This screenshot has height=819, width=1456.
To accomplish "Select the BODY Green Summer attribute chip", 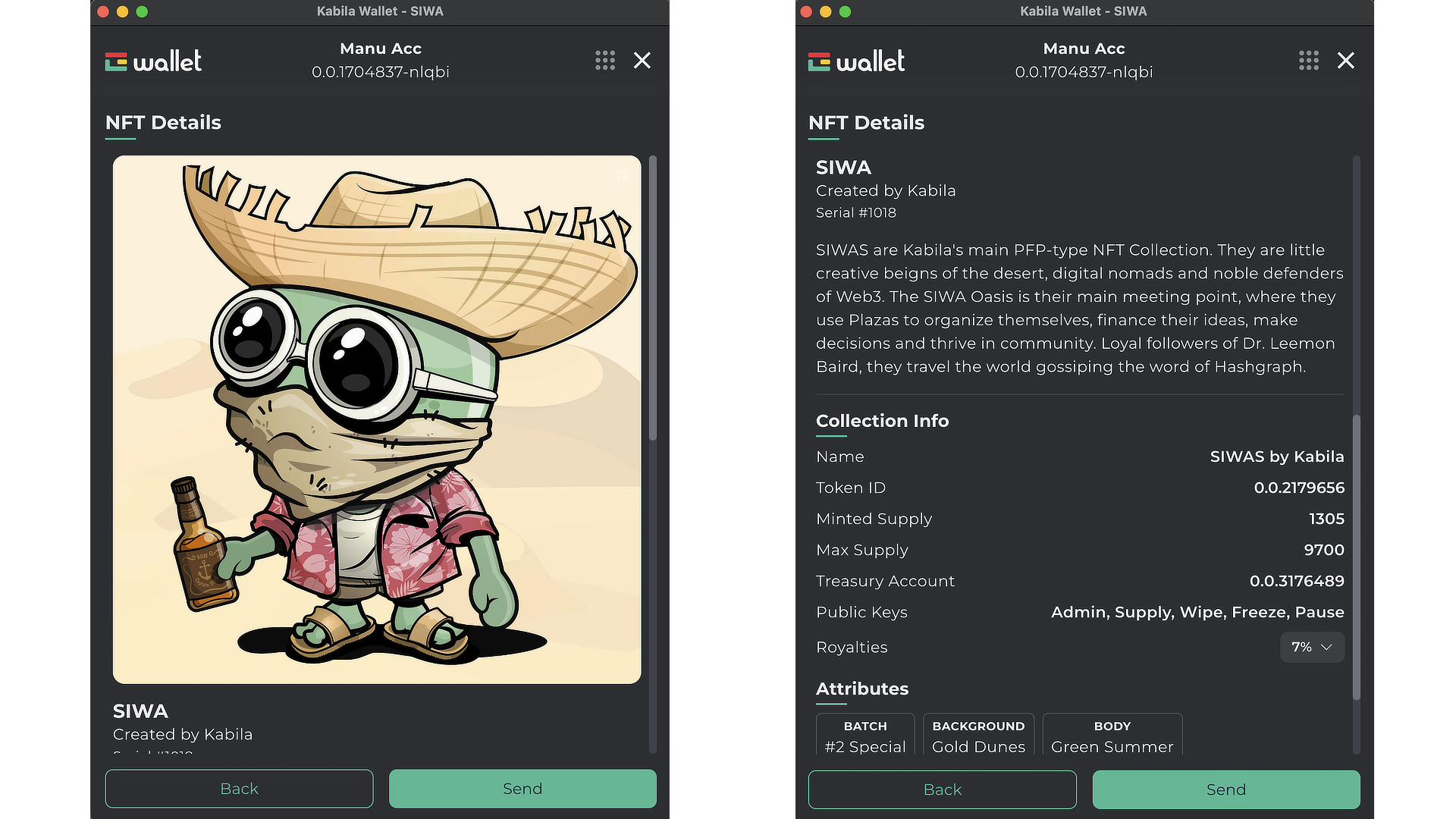I will pos(1112,735).
